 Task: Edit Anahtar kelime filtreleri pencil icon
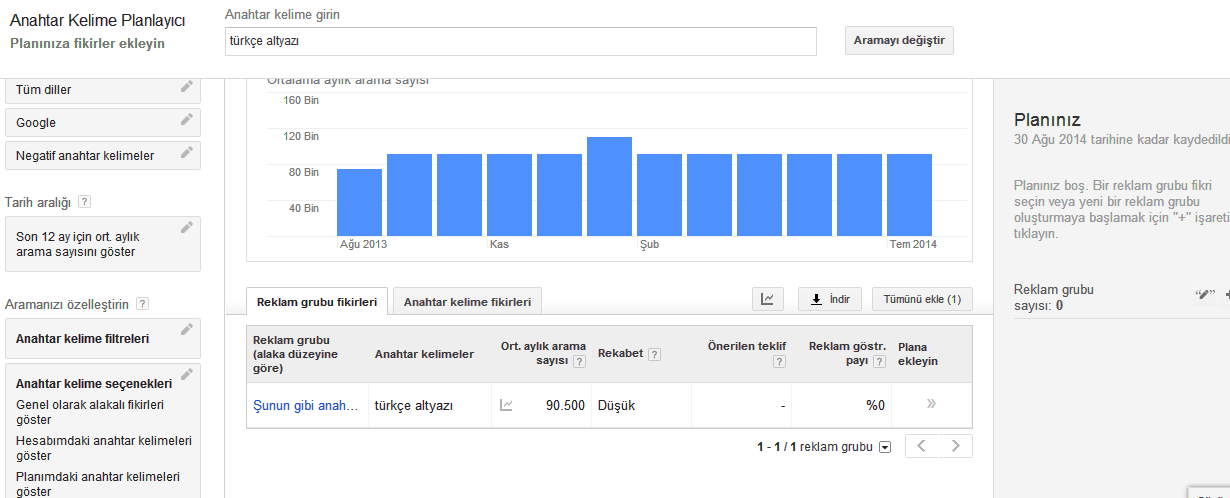click(x=186, y=330)
